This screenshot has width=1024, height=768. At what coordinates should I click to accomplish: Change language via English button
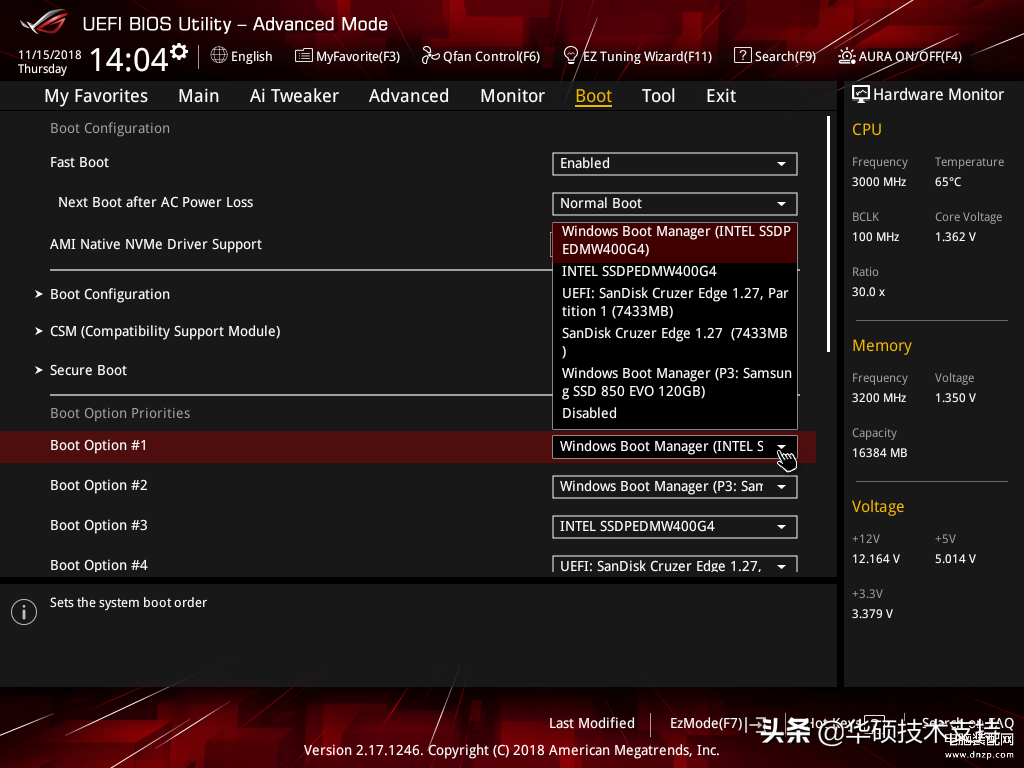point(242,56)
